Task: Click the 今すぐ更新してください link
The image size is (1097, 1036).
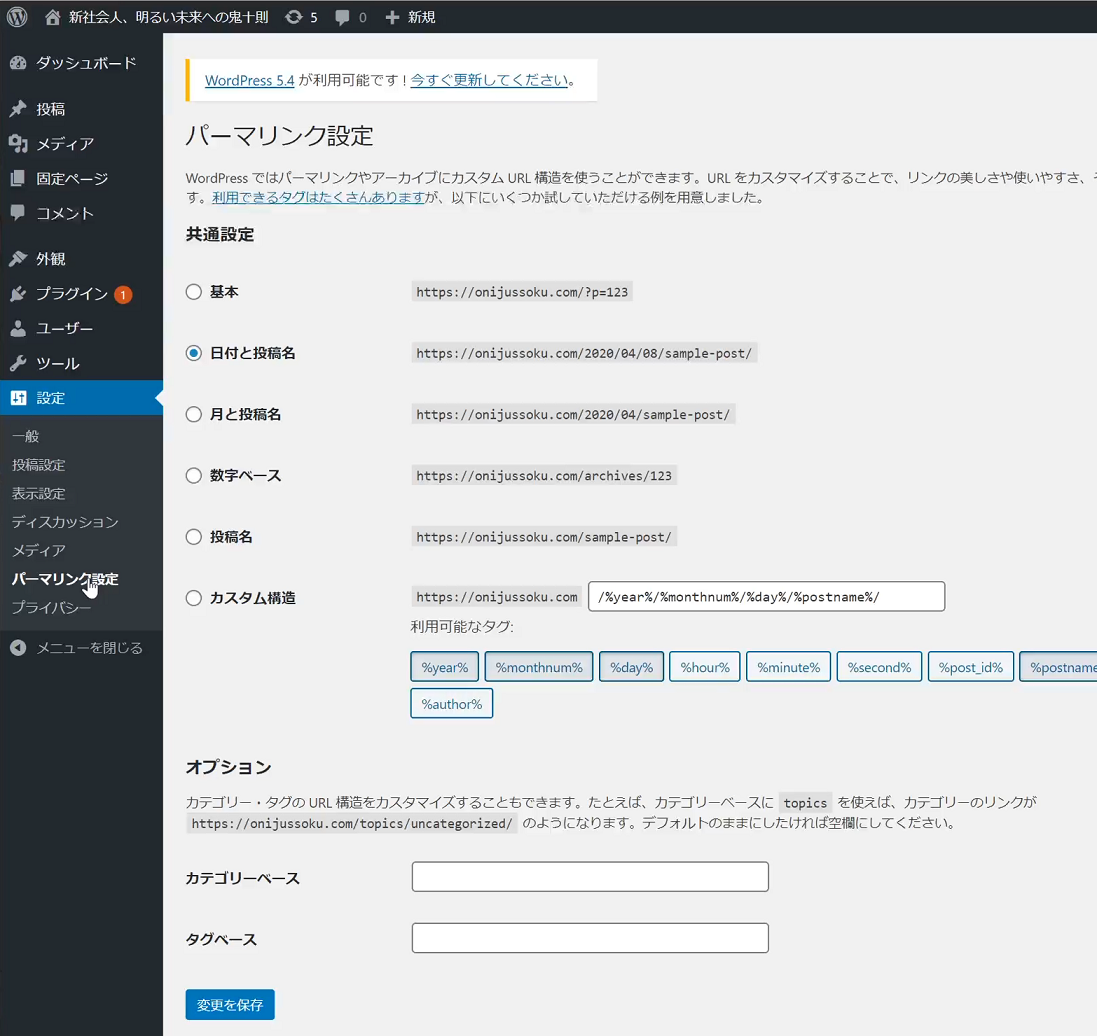Action: (489, 80)
